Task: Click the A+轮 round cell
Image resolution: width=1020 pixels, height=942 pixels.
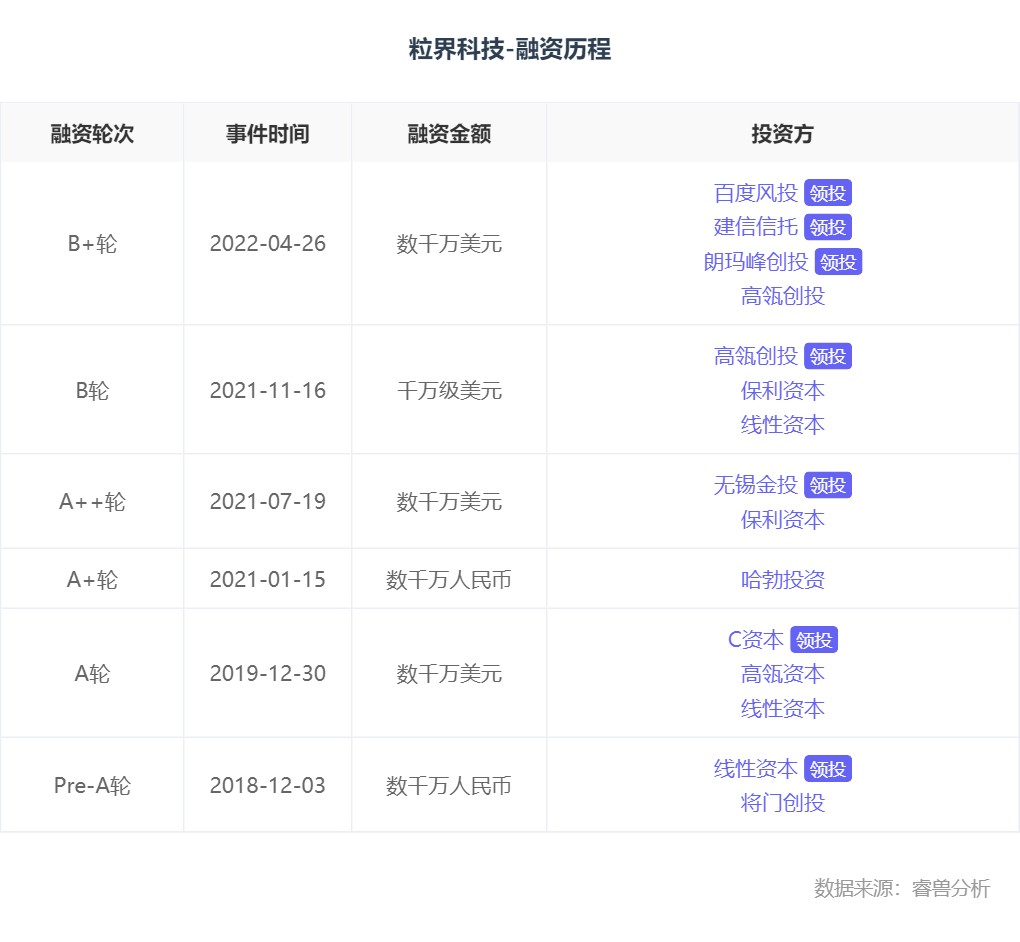Action: (x=92, y=580)
